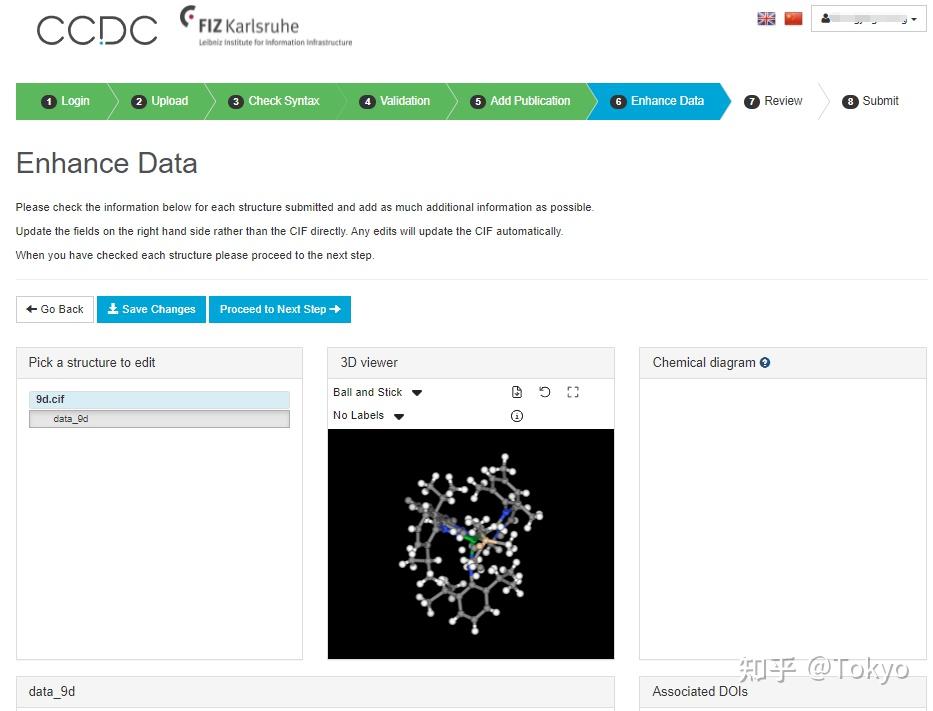Open 3D viewer in fullscreen

(x=573, y=392)
